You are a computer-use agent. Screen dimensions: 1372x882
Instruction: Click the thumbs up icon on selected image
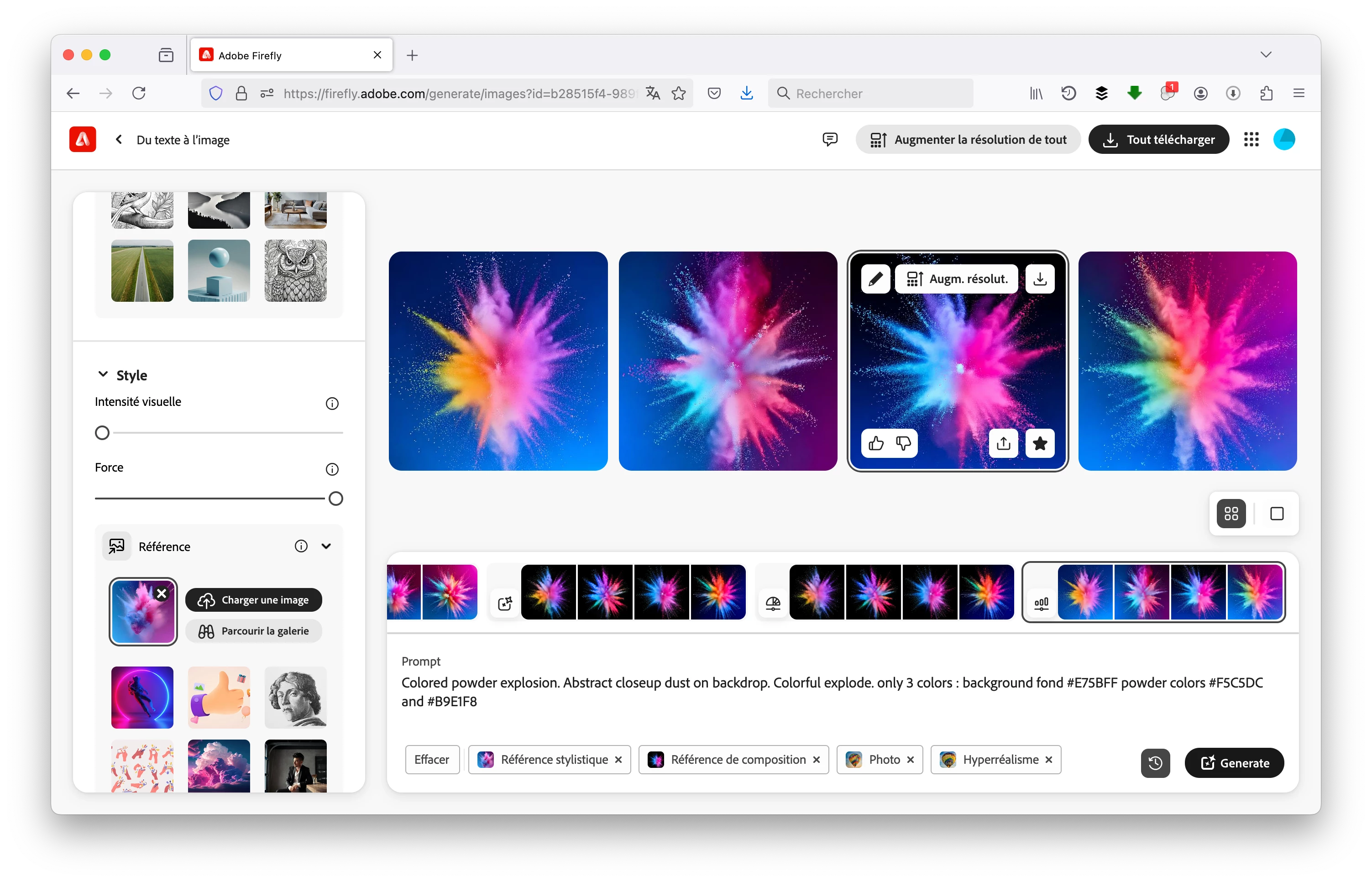click(875, 443)
